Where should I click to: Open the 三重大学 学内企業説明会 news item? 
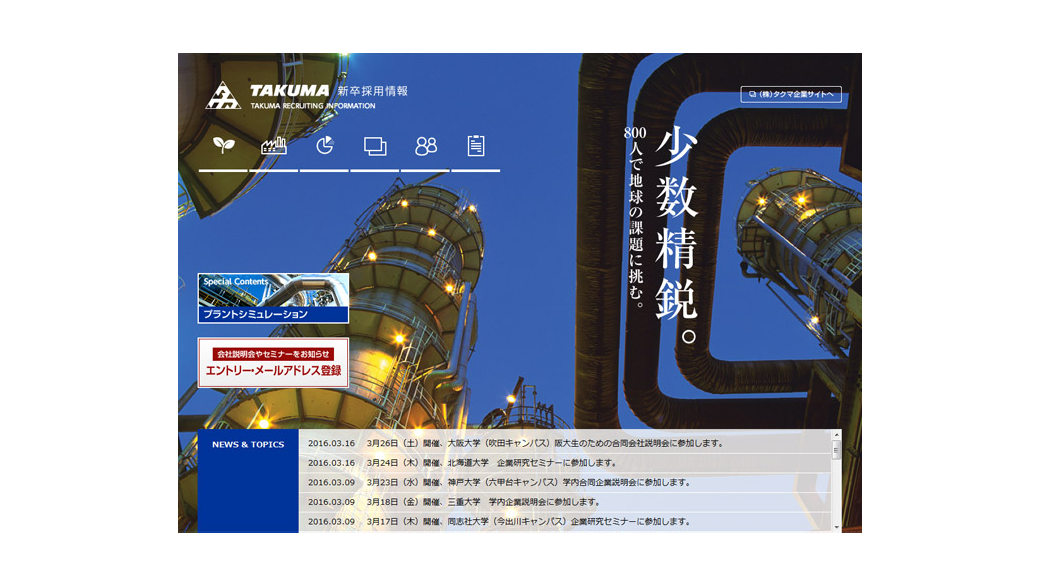(x=483, y=502)
